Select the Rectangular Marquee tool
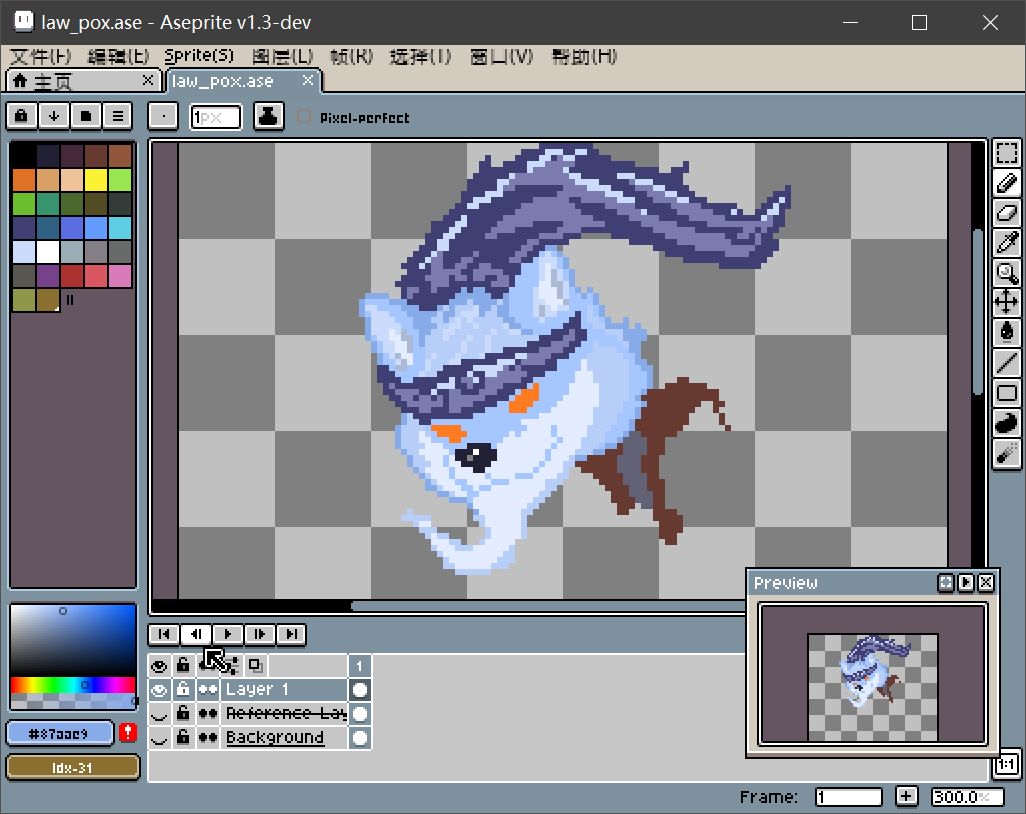This screenshot has height=814, width=1026. [x=1006, y=153]
